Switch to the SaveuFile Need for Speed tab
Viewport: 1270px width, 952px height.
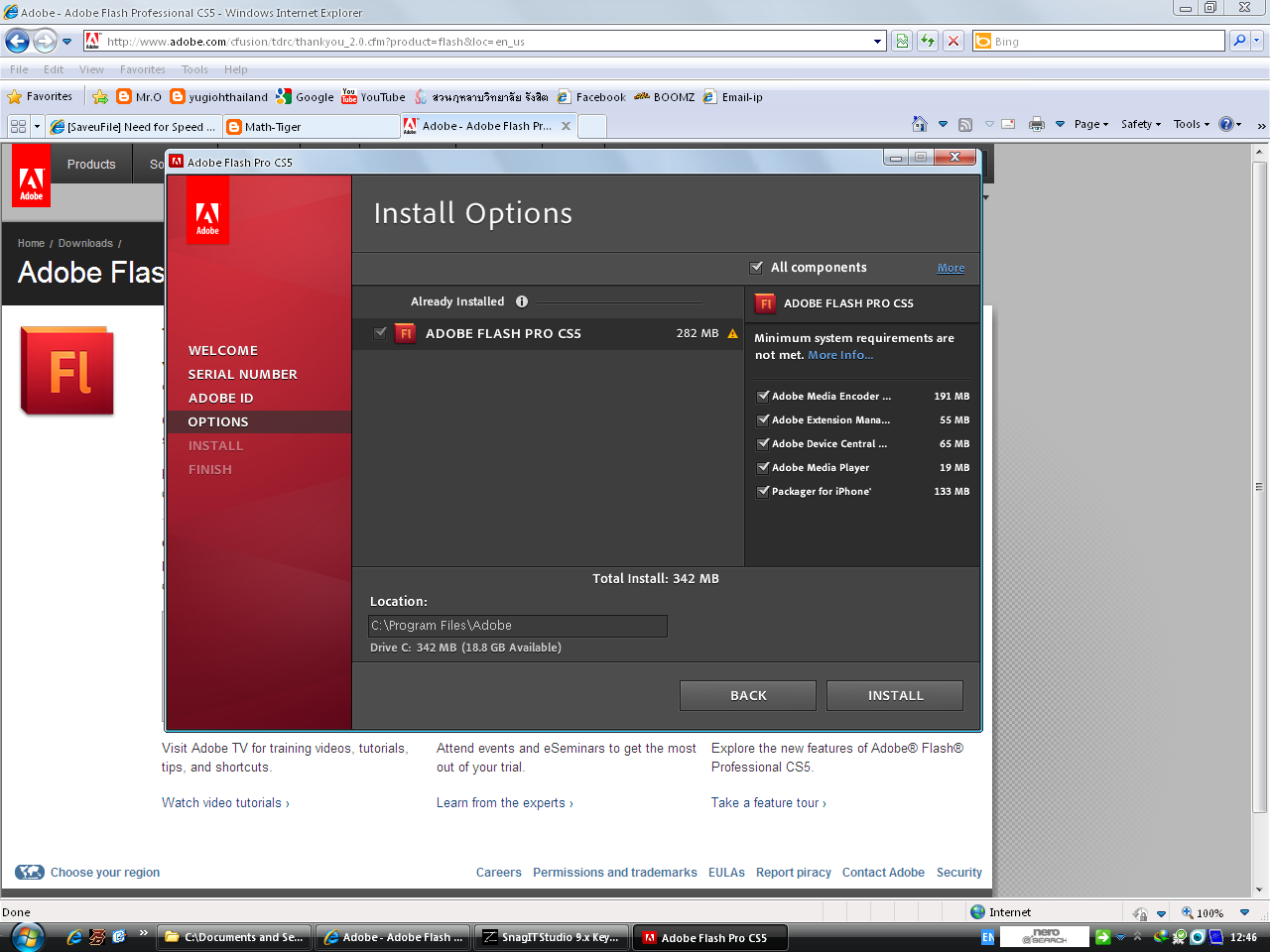pyautogui.click(x=133, y=126)
